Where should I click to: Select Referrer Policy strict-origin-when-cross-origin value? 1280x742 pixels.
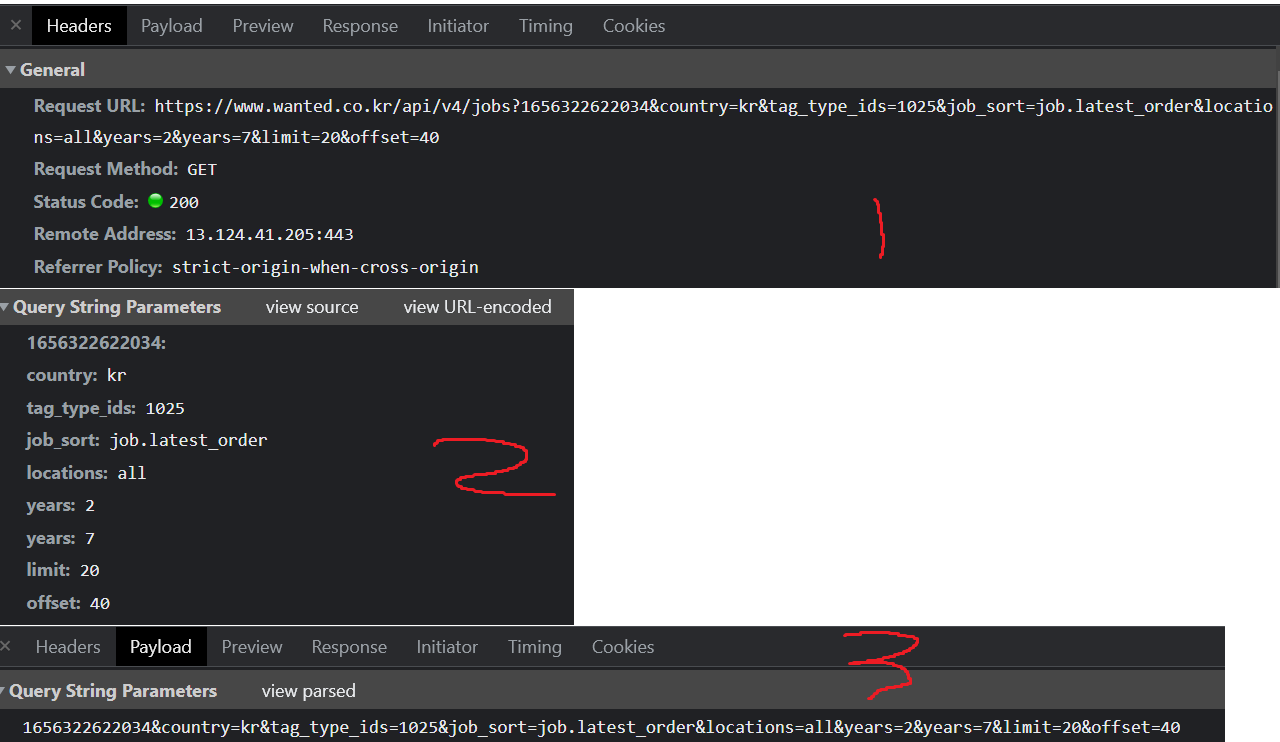325,267
